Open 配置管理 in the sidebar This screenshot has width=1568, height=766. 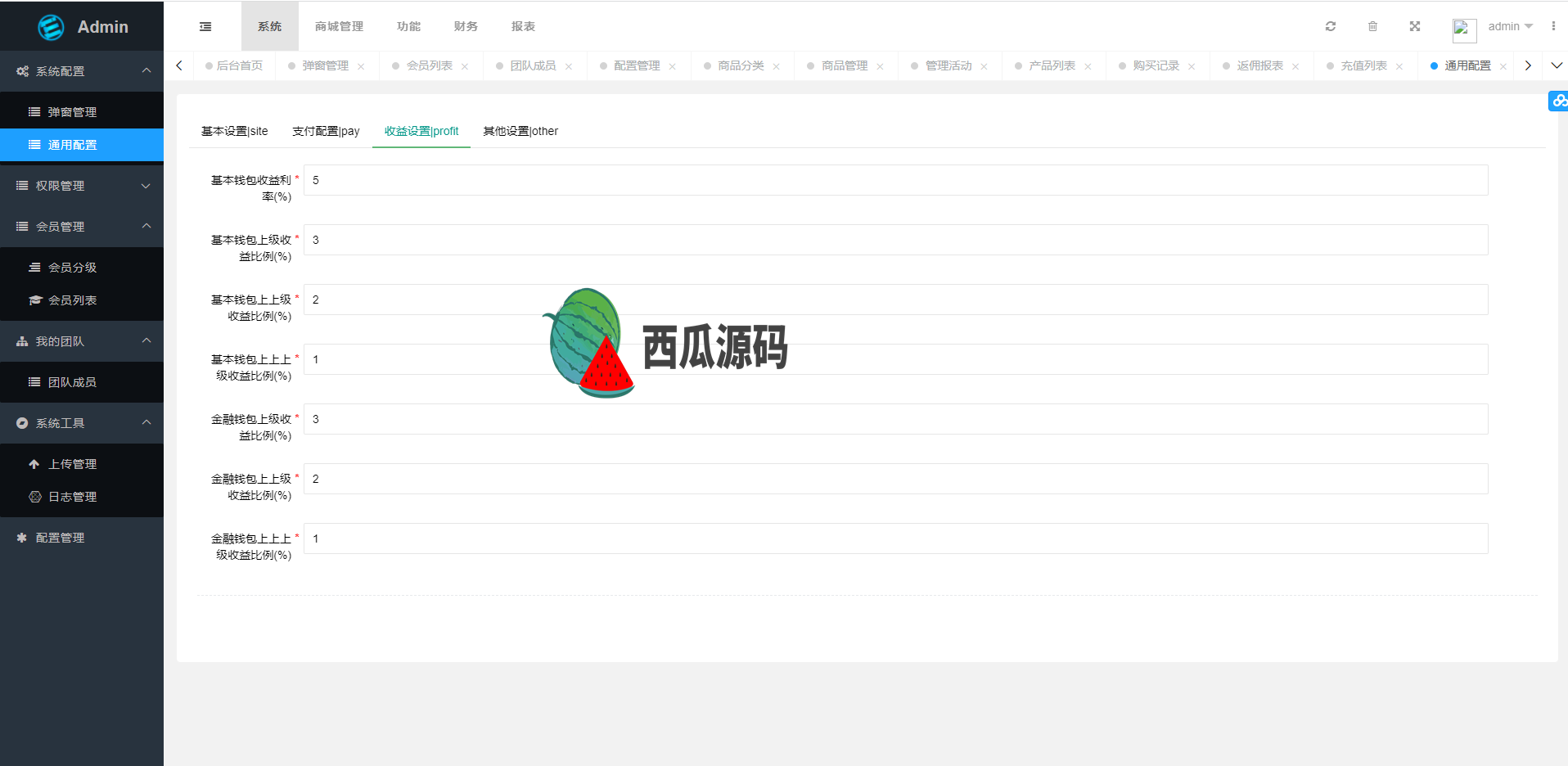[82, 538]
